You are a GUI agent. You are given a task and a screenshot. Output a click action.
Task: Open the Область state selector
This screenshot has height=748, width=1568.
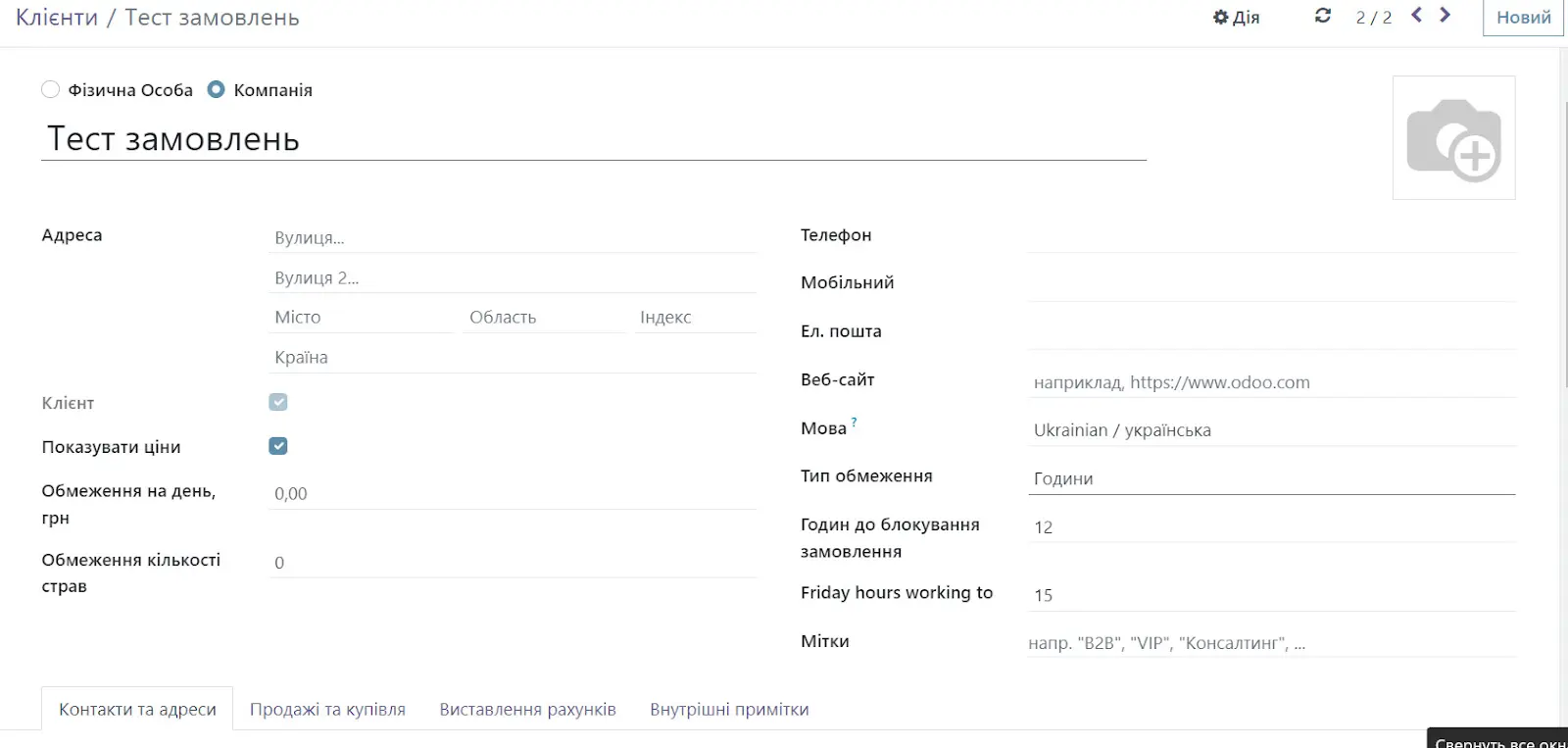coord(544,318)
